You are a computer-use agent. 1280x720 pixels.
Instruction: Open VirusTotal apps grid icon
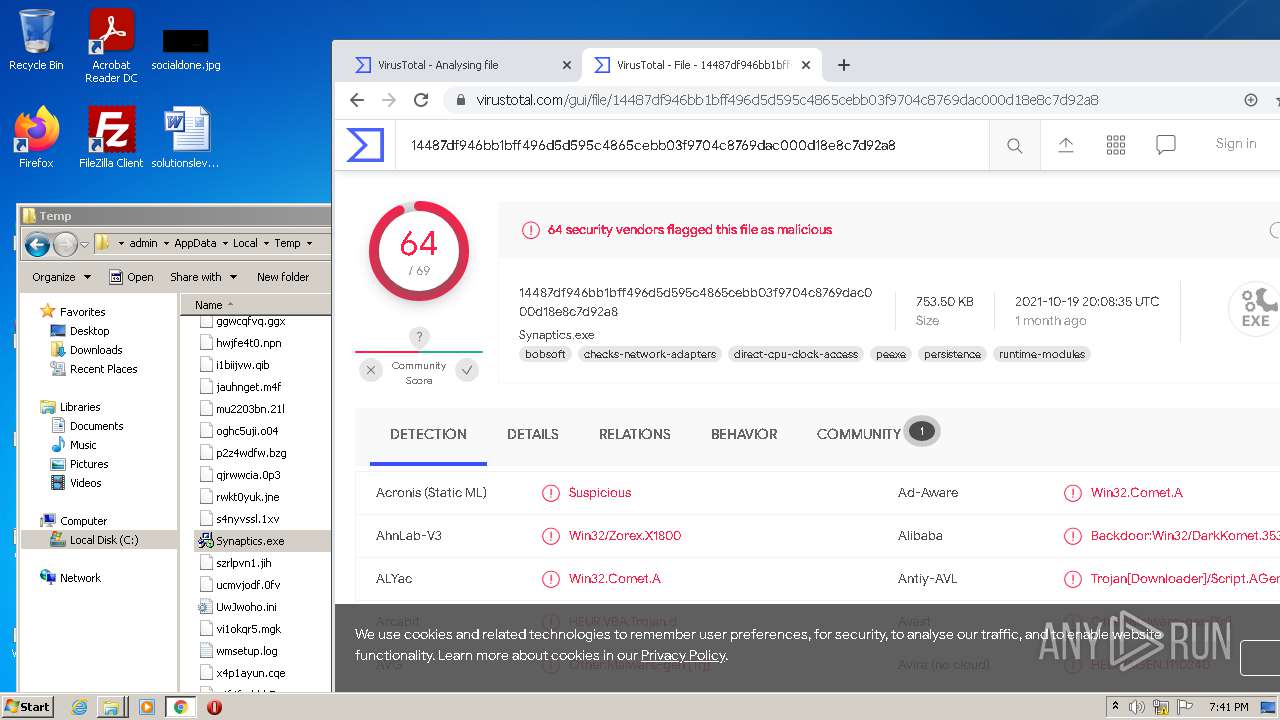pyautogui.click(x=1116, y=145)
